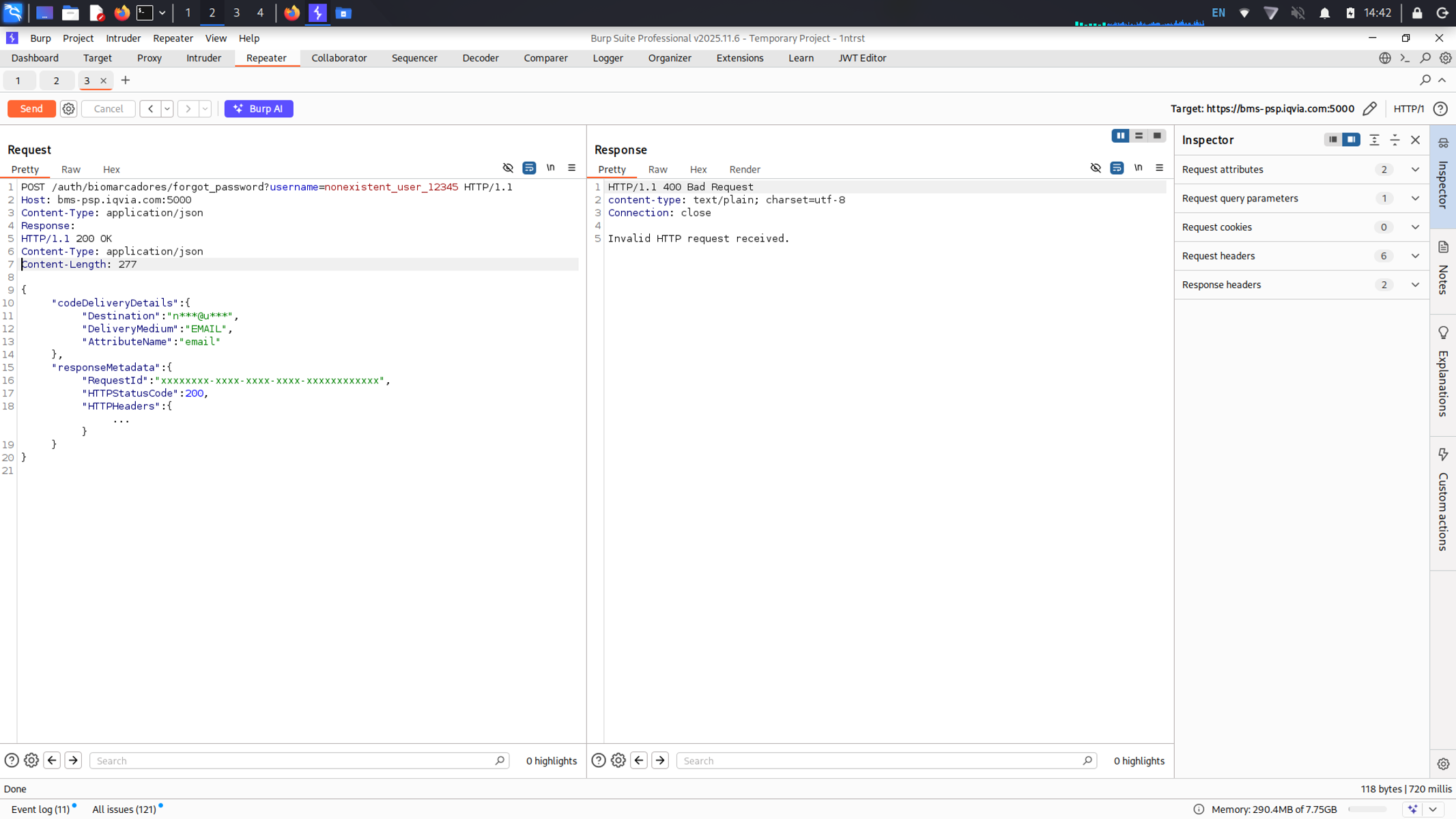Click the response Search input field
Image resolution: width=1456 pixels, height=819 pixels.
click(881, 760)
